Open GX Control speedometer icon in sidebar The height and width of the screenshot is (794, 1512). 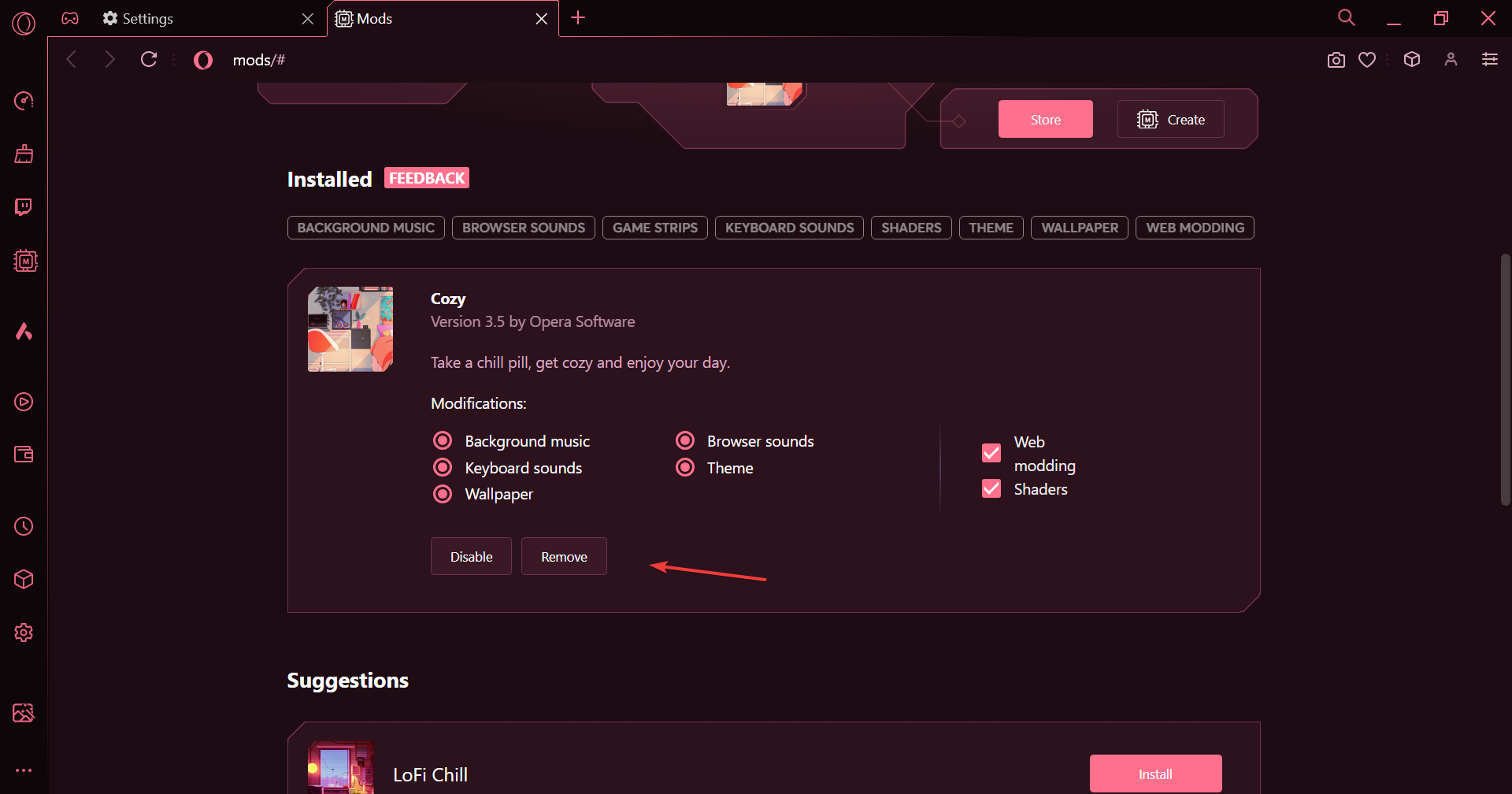coord(24,101)
